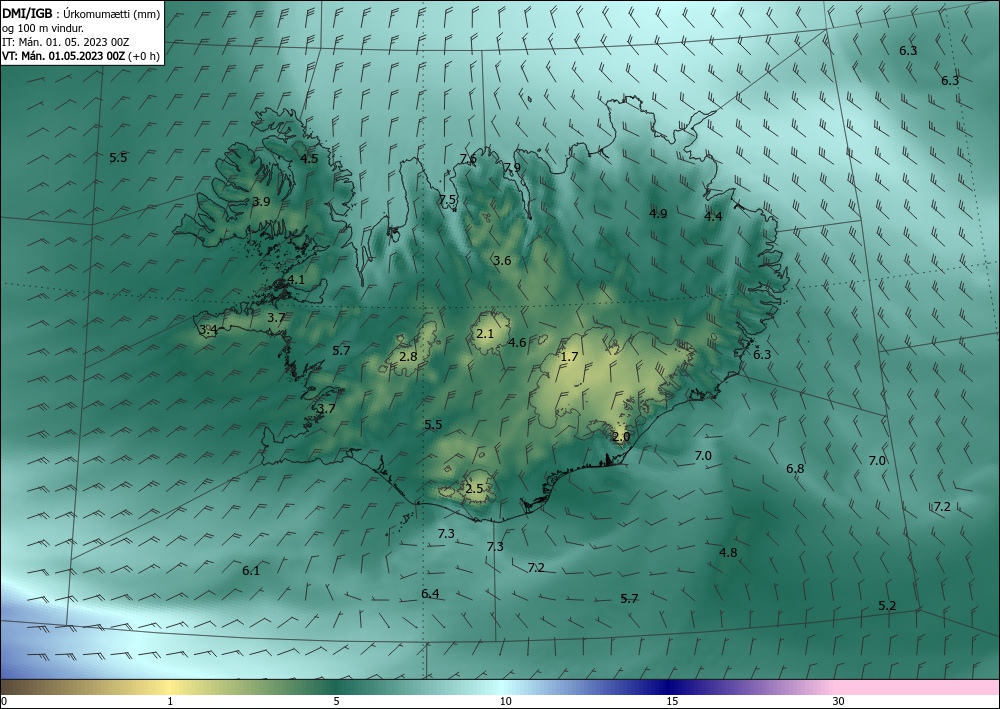This screenshot has width=1000, height=709.
Task: Click the legend line "og 100 m vindur."
Action: pos(43,28)
